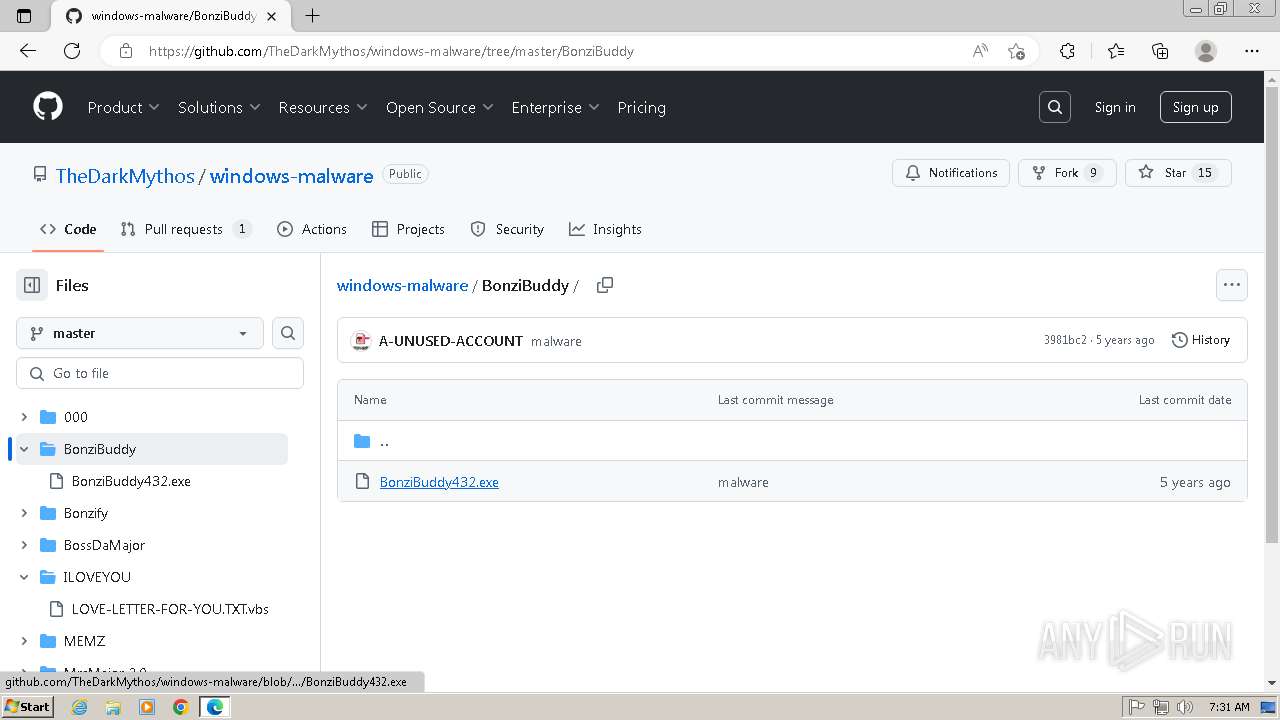This screenshot has height=720, width=1280.
Task: Open the Projects tab
Action: pos(408,229)
